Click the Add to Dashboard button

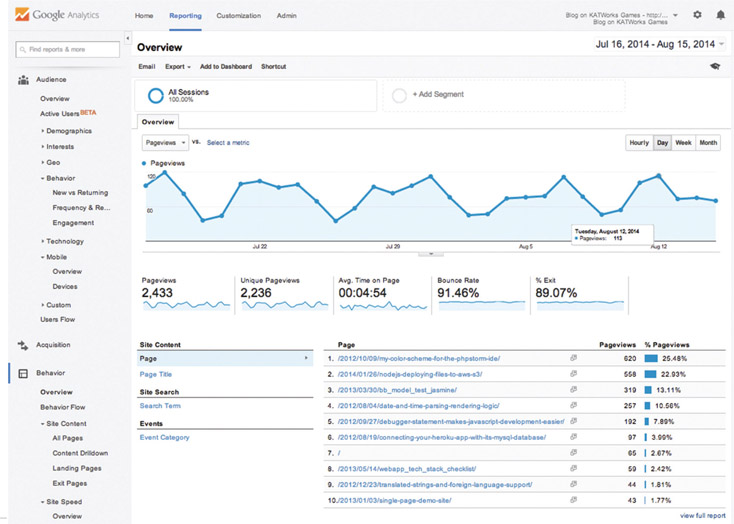tap(225, 67)
